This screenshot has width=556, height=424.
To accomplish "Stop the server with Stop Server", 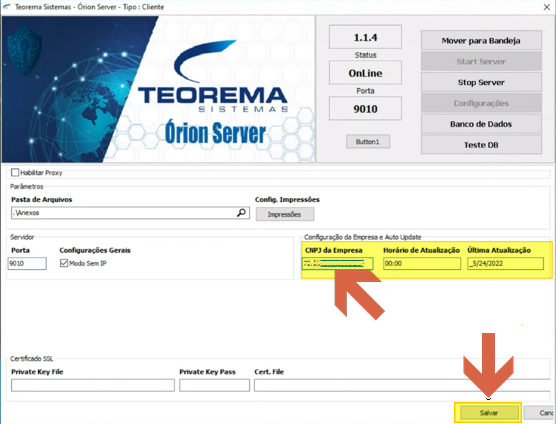I will tap(481, 82).
